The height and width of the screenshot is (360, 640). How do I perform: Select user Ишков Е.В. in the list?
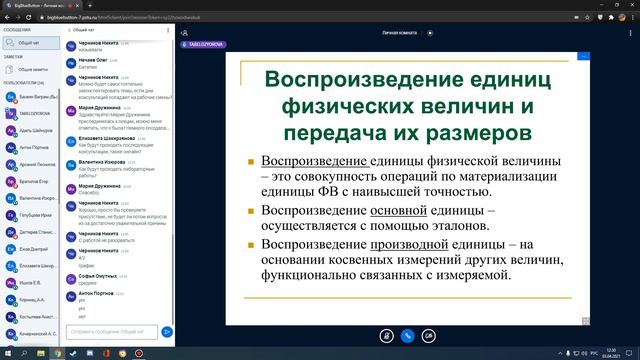[x=31, y=282]
